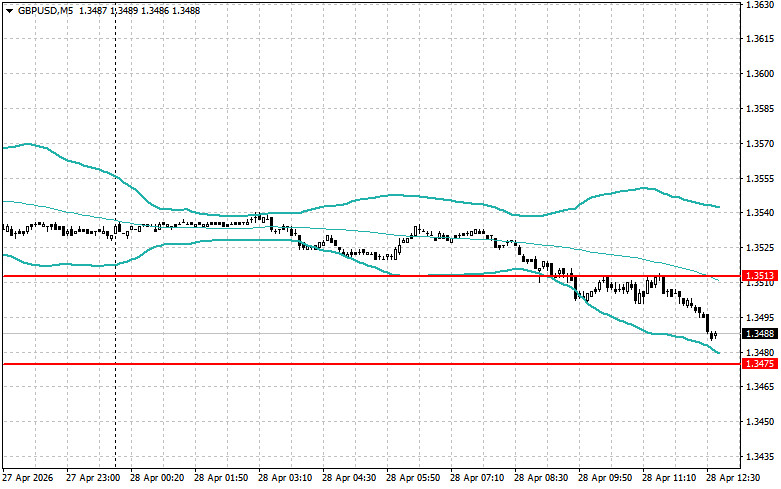Click price scale value 1.3525
The image size is (781, 489).
point(760,248)
